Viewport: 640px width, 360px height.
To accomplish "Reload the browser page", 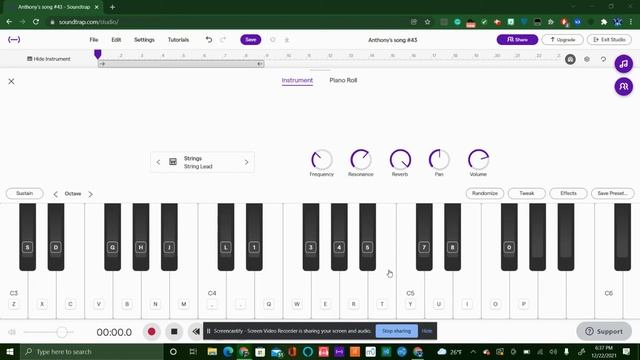I will pyautogui.click(x=36, y=22).
